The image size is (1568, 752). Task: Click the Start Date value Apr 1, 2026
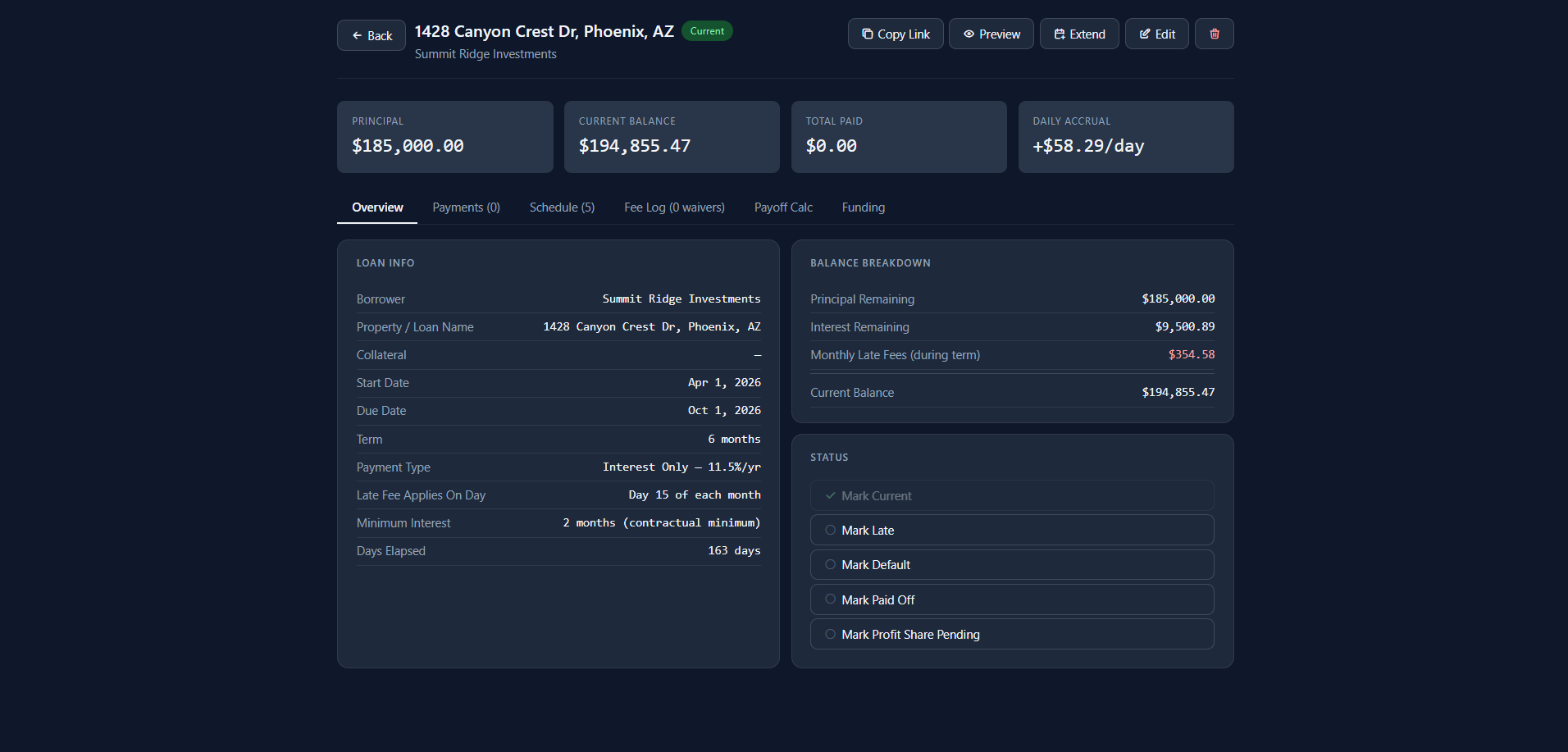coord(724,382)
